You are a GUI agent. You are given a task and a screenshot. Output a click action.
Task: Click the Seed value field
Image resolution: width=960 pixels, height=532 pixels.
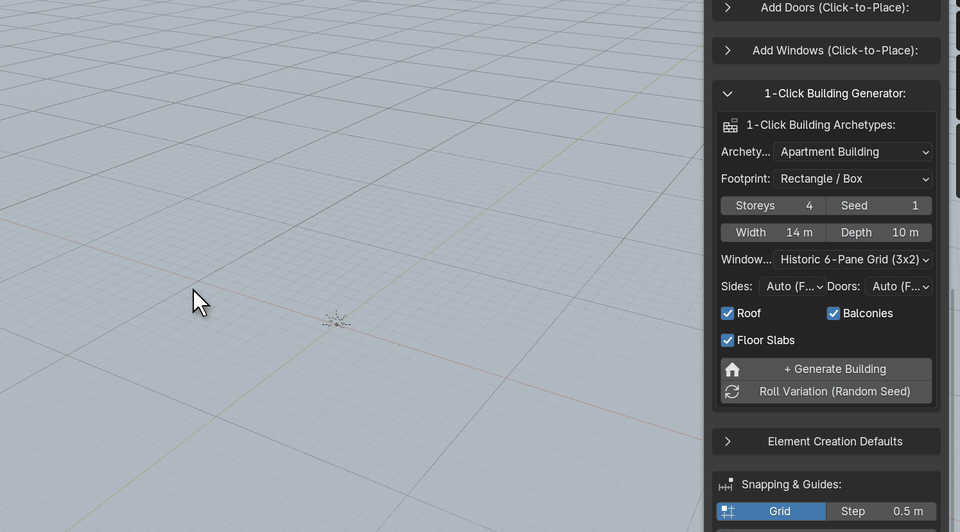tap(879, 206)
